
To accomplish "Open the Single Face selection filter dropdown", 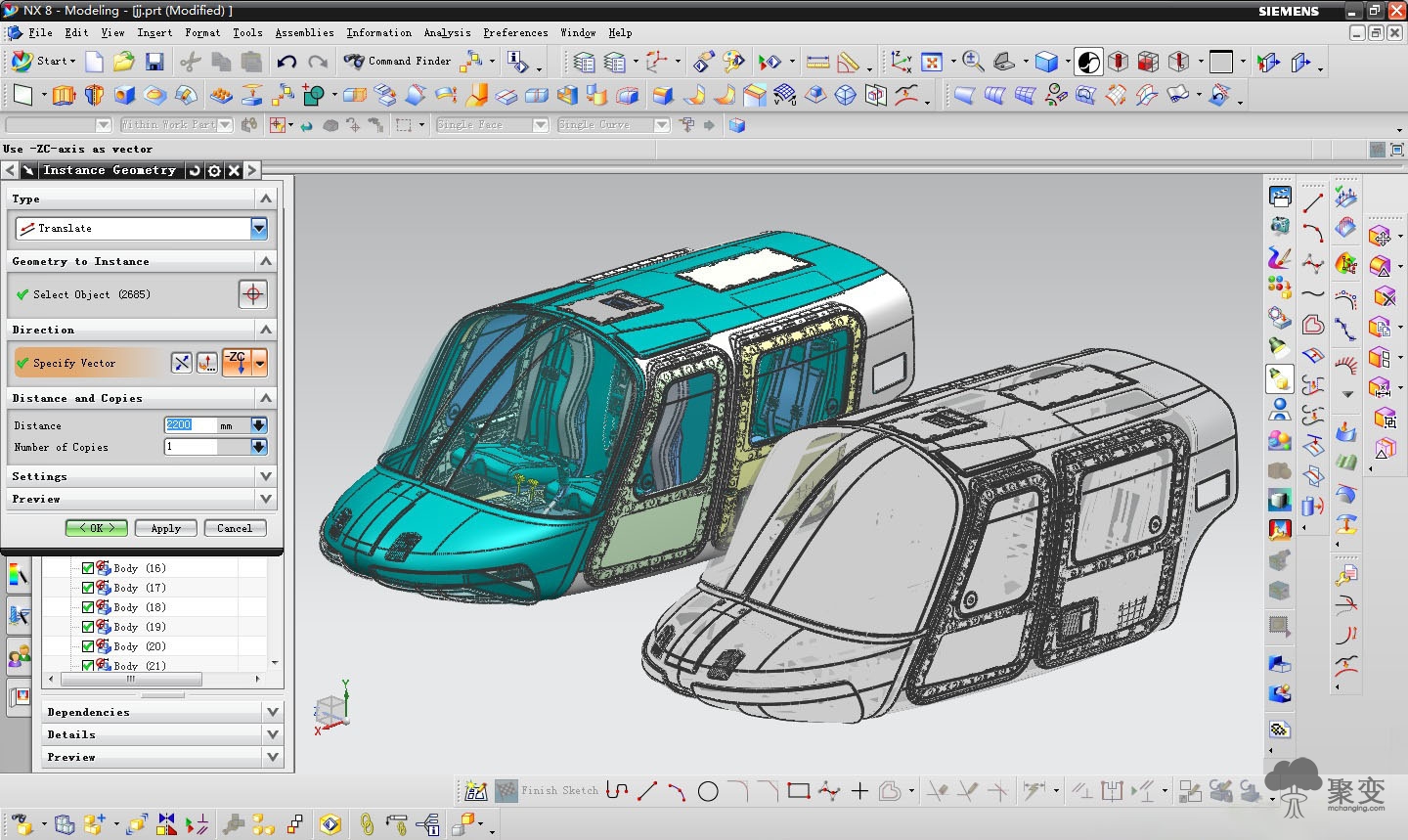I will coord(541,125).
